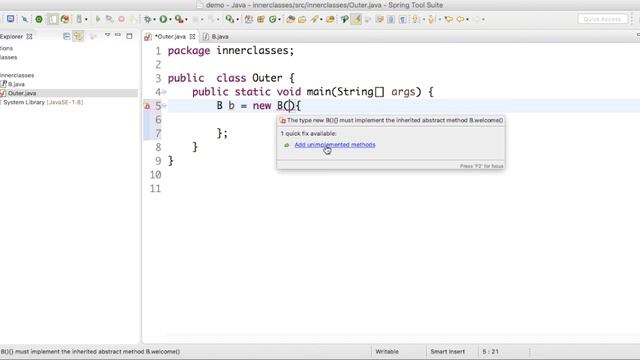Image resolution: width=640 pixels, height=360 pixels.
Task: Click the Skip All Breakpoints icon
Action: click(24, 19)
